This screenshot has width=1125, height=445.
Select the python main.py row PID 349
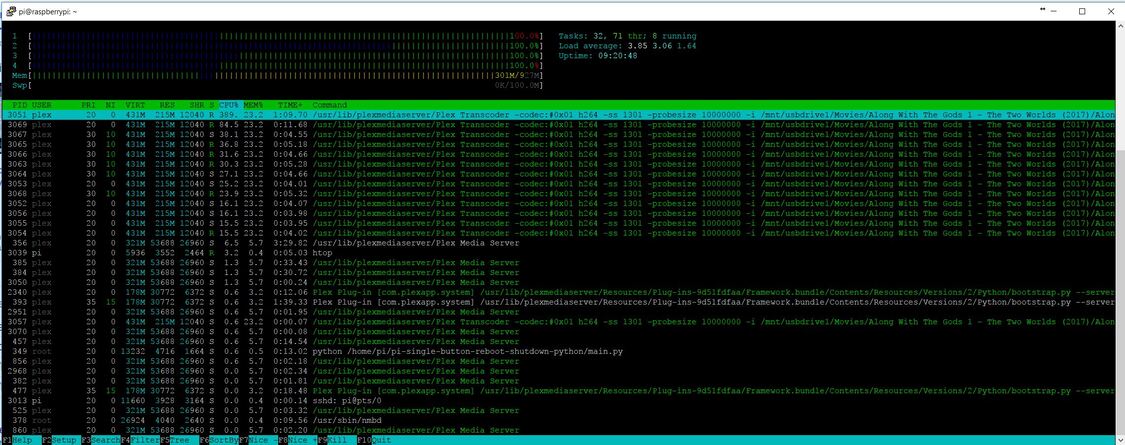(560, 352)
